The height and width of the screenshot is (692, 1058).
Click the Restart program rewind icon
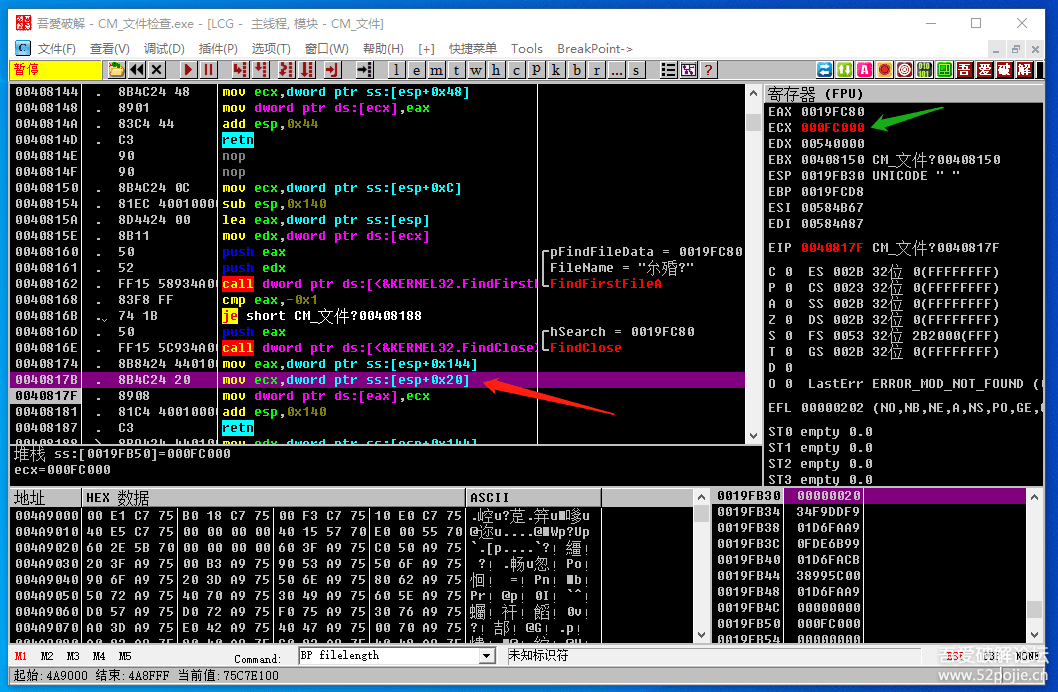click(x=137, y=70)
